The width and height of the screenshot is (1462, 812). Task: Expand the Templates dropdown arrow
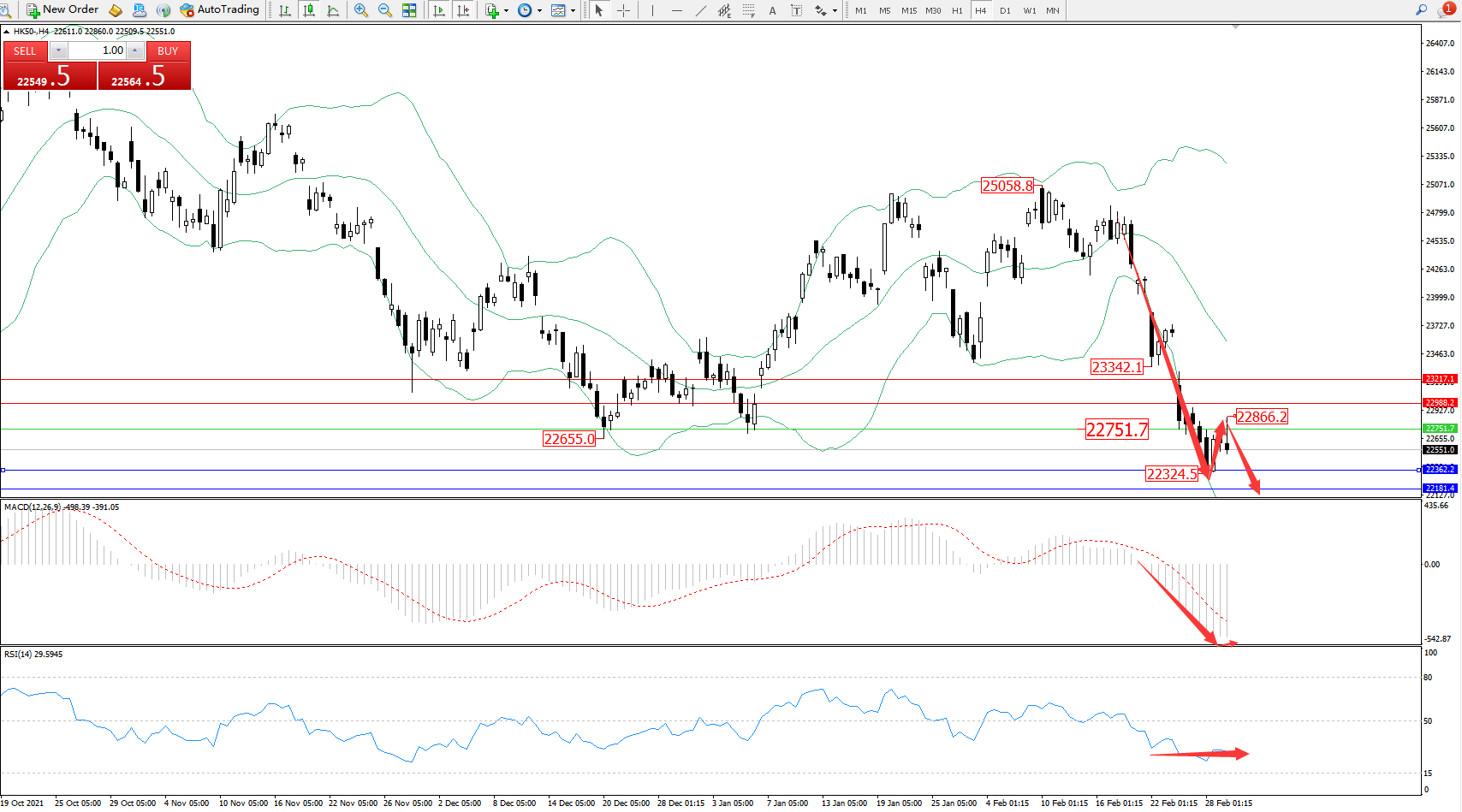[573, 11]
